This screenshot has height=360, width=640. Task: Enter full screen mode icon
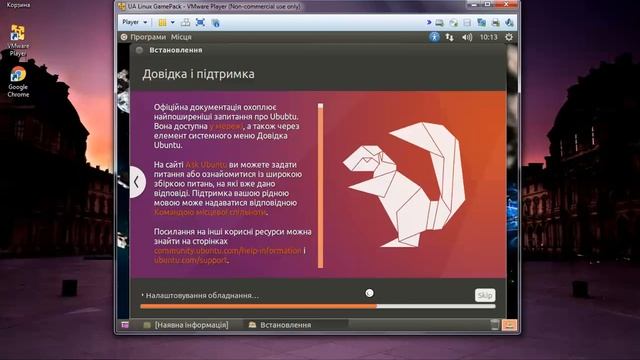[200, 22]
